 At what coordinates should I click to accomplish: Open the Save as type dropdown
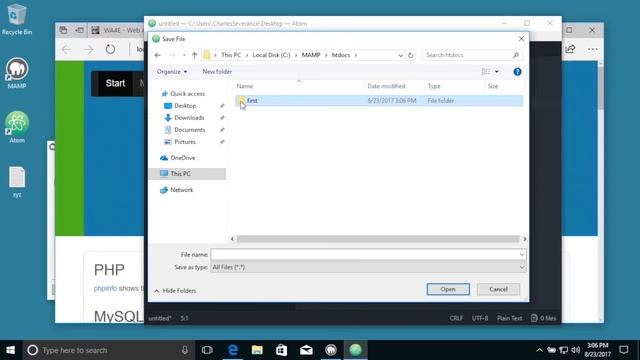(368, 267)
